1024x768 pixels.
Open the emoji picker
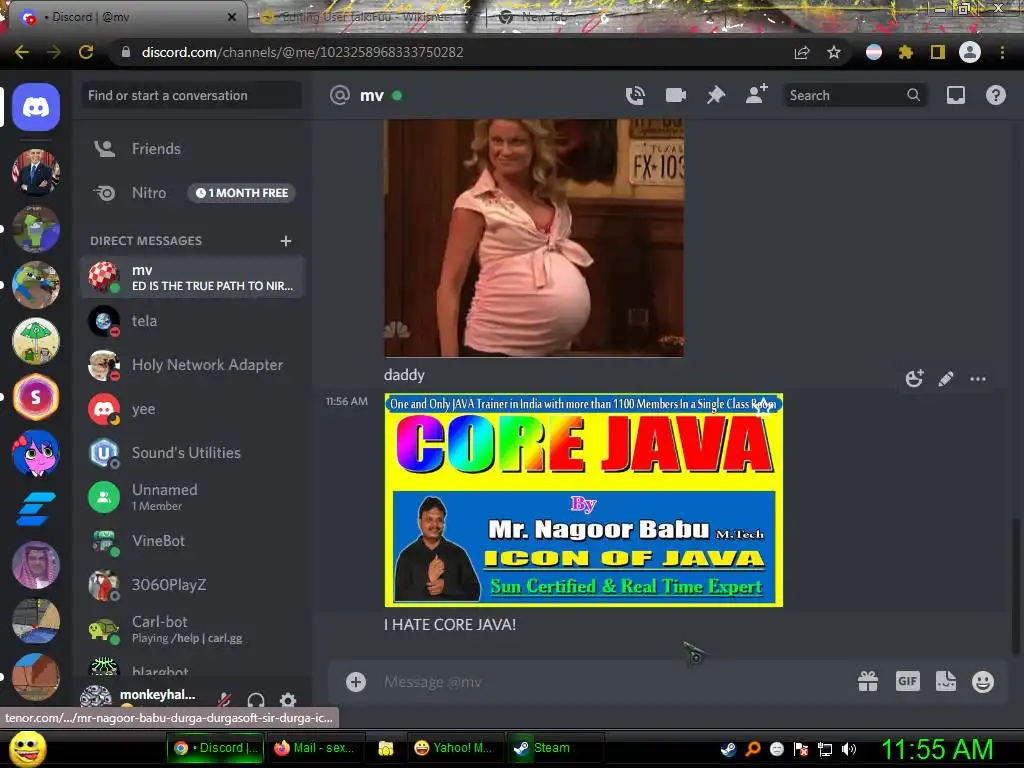(x=983, y=682)
